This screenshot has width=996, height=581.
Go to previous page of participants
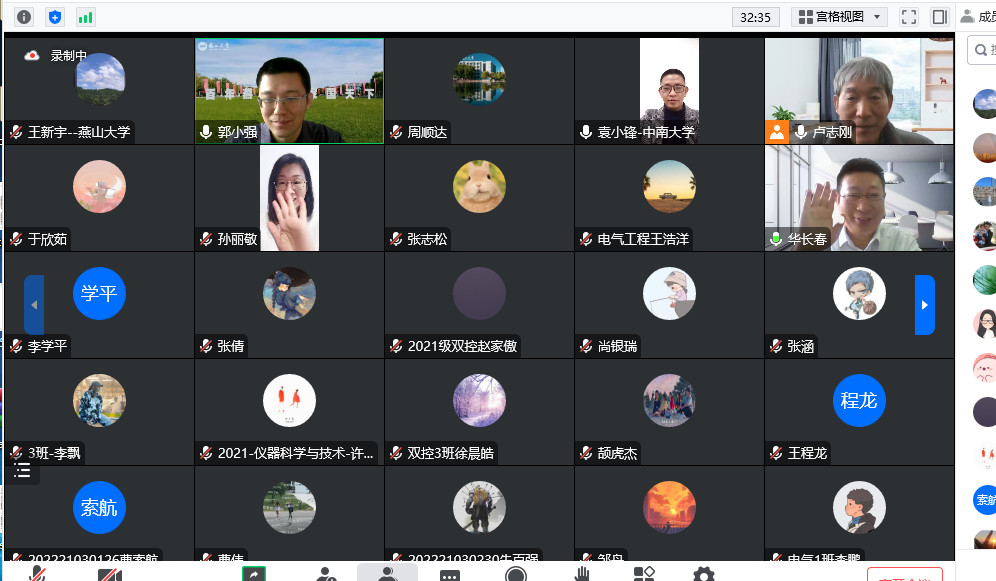point(34,305)
